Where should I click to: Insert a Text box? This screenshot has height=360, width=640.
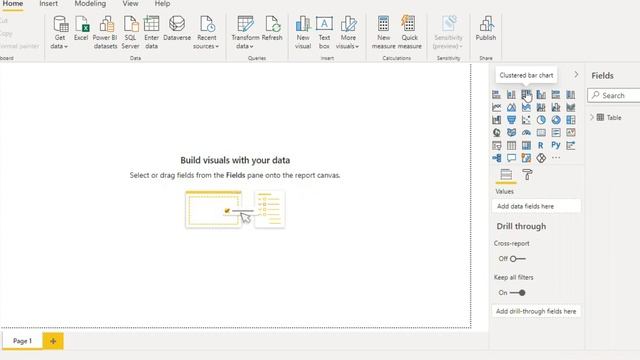324,32
